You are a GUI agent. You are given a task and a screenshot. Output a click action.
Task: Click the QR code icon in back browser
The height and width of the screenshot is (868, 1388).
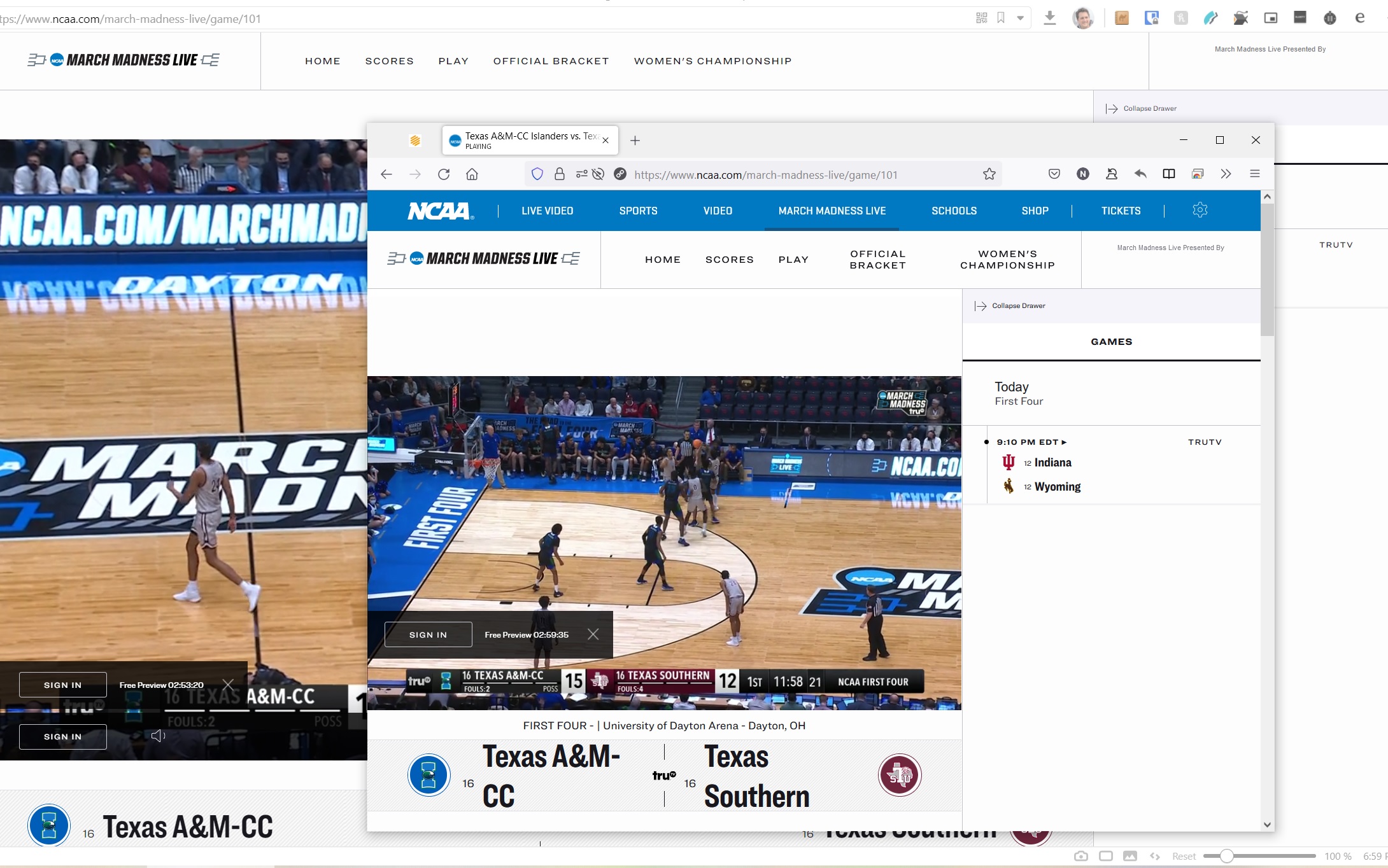(x=982, y=18)
